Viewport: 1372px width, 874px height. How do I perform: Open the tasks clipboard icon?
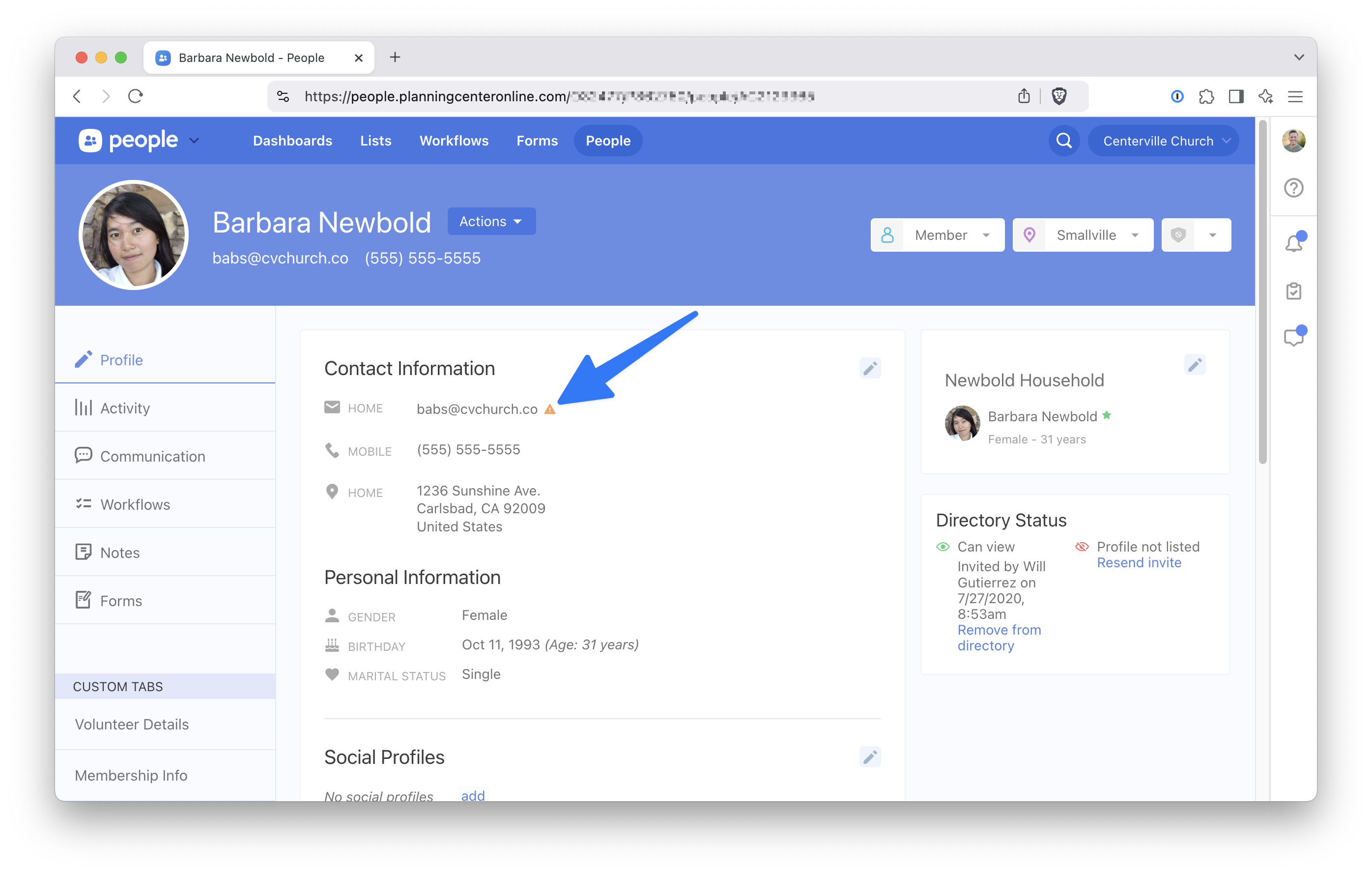tap(1293, 291)
